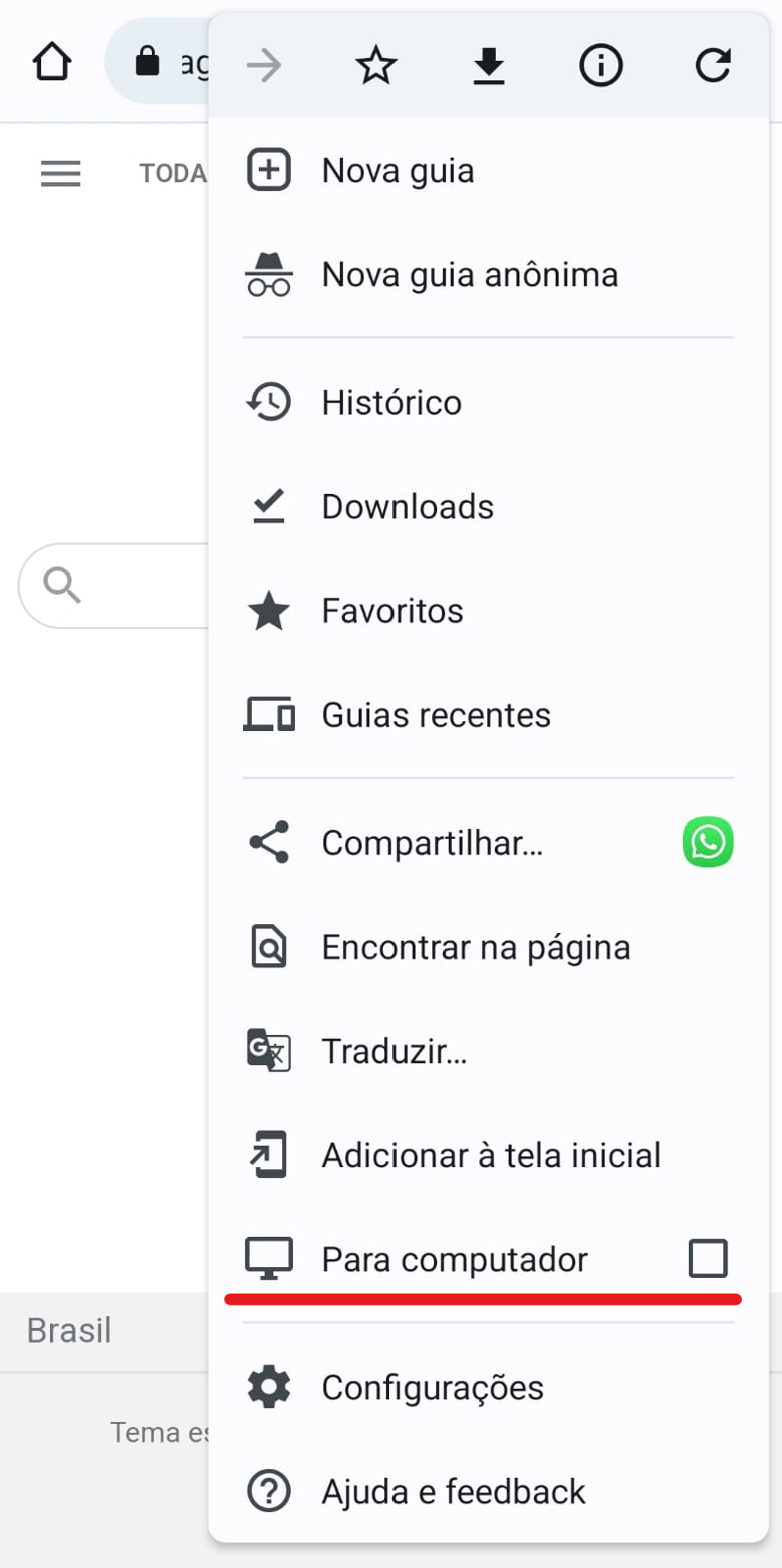Tap Adicionar à tela inicial
Screen dimensions: 782x1568
pyautogui.click(x=490, y=1155)
